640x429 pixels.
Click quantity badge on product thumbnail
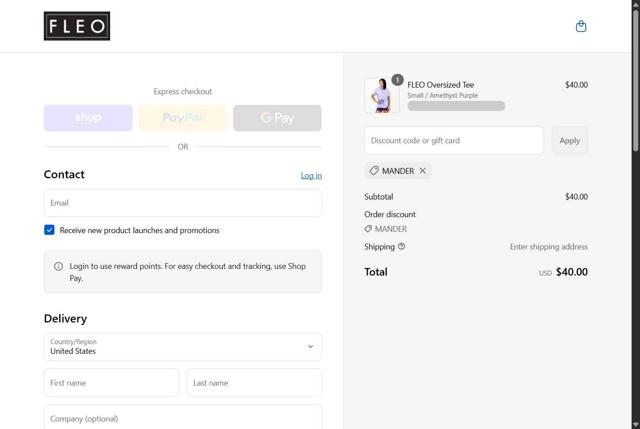coord(397,80)
